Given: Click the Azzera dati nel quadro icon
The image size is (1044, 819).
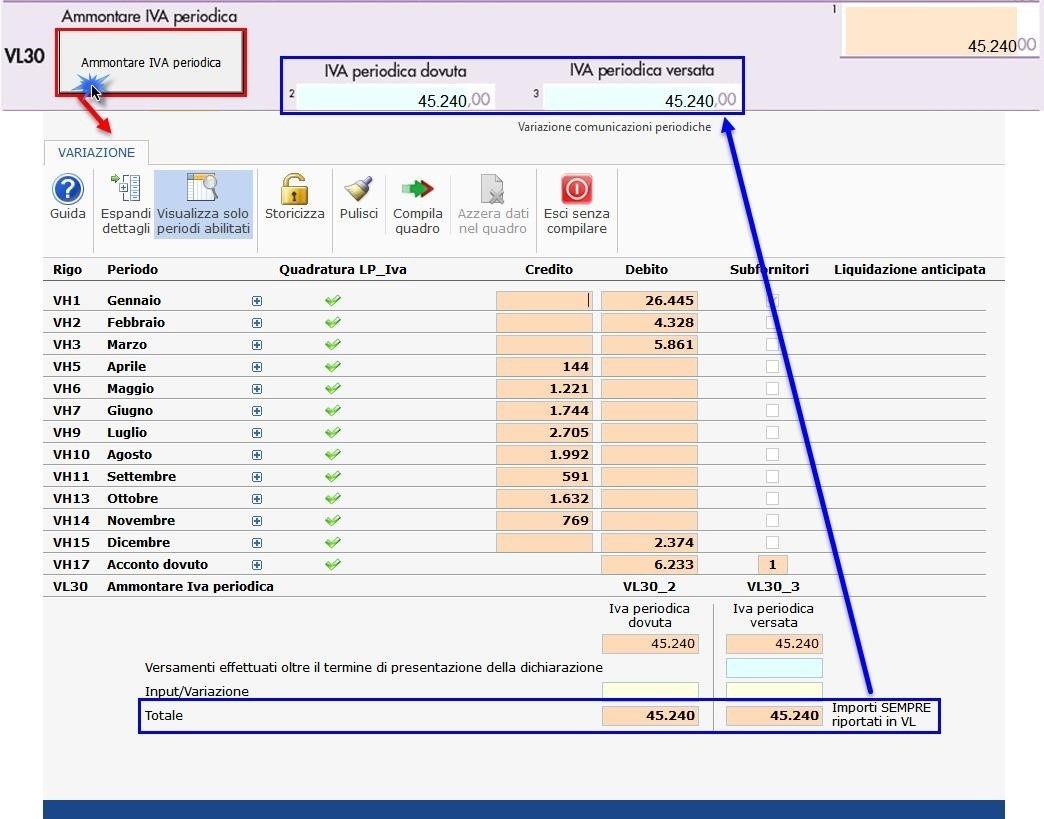Looking at the screenshot, I should click(493, 189).
